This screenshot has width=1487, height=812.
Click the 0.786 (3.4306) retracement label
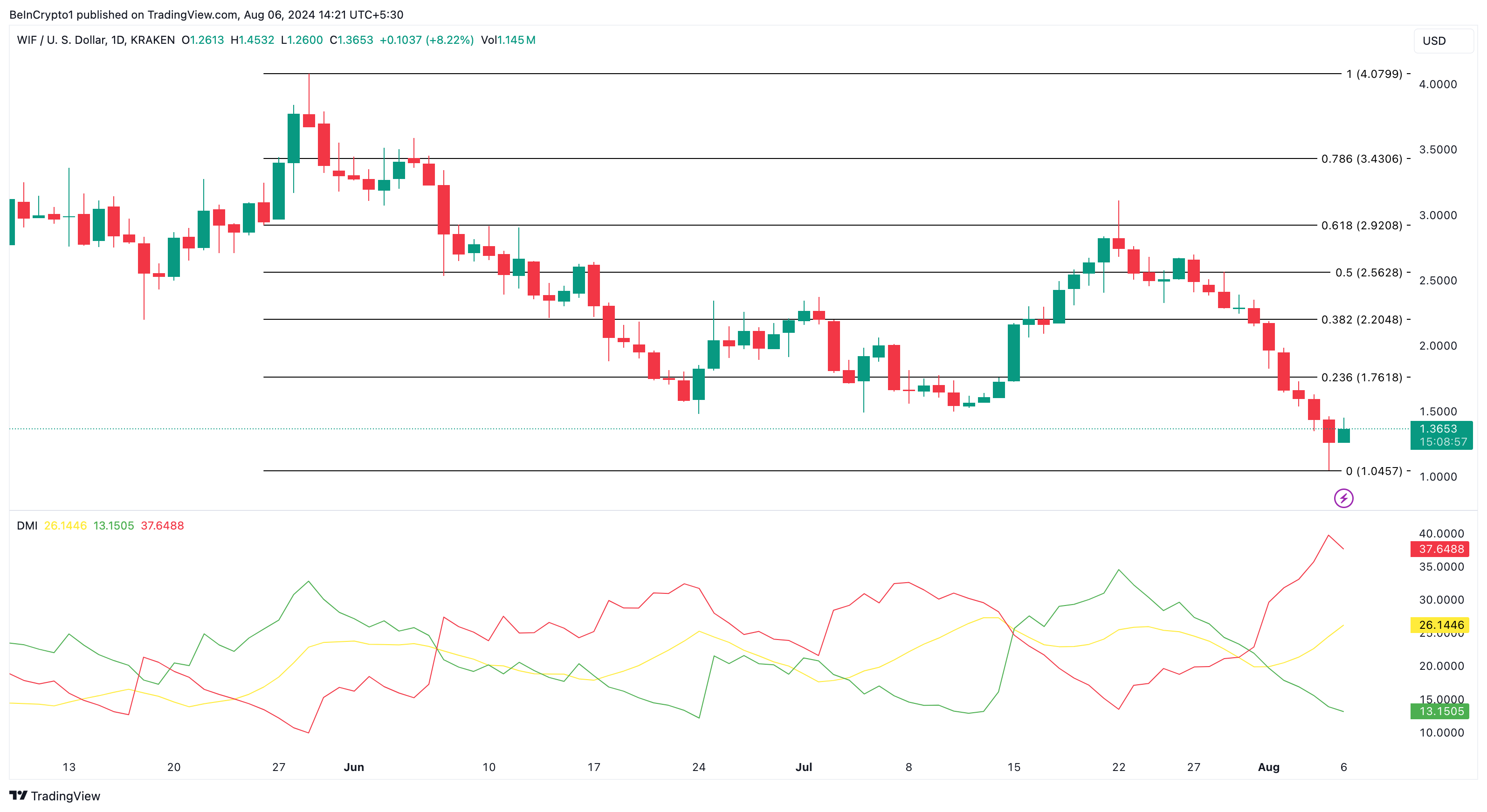[1361, 158]
